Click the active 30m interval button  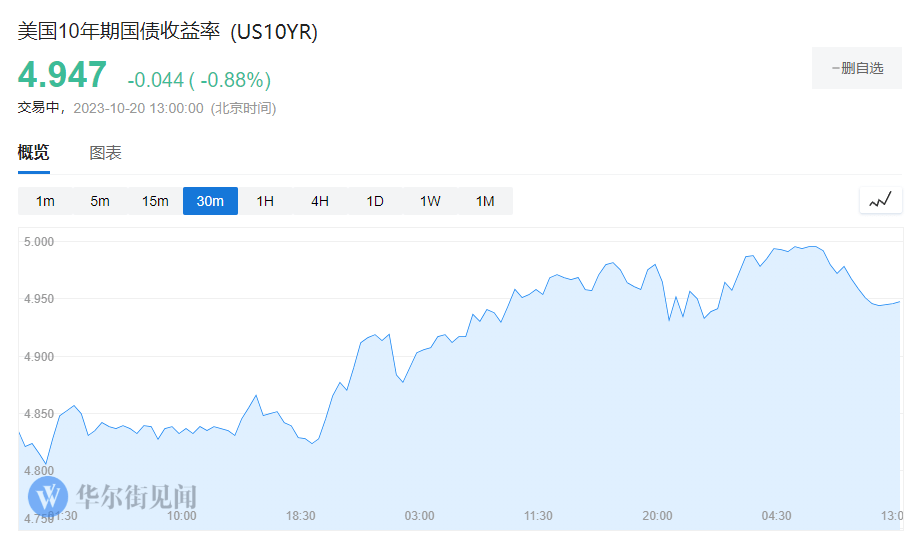point(210,201)
